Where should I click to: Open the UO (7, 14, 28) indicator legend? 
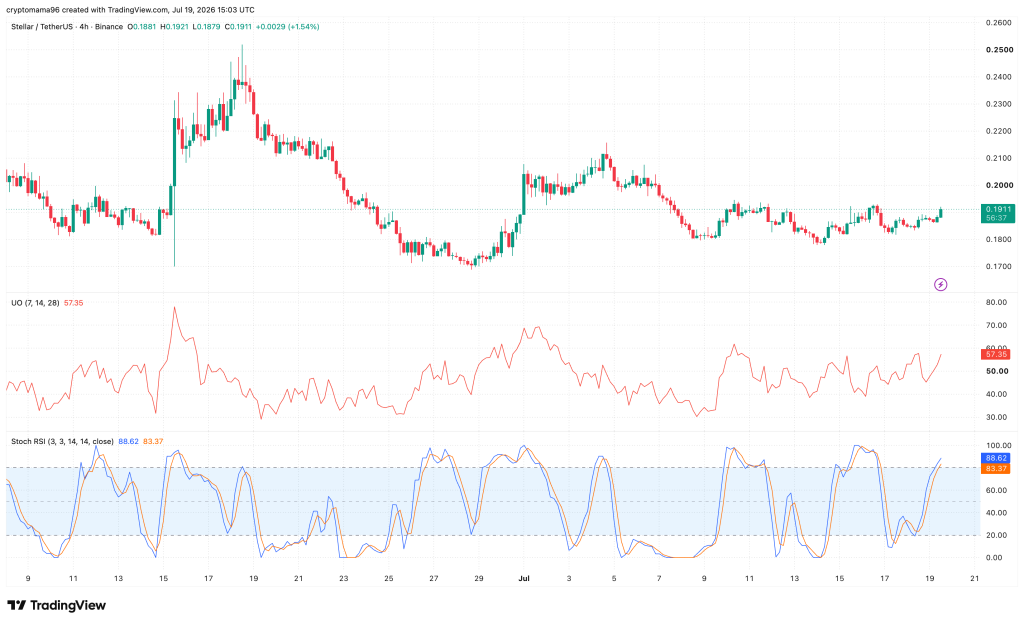coord(35,303)
